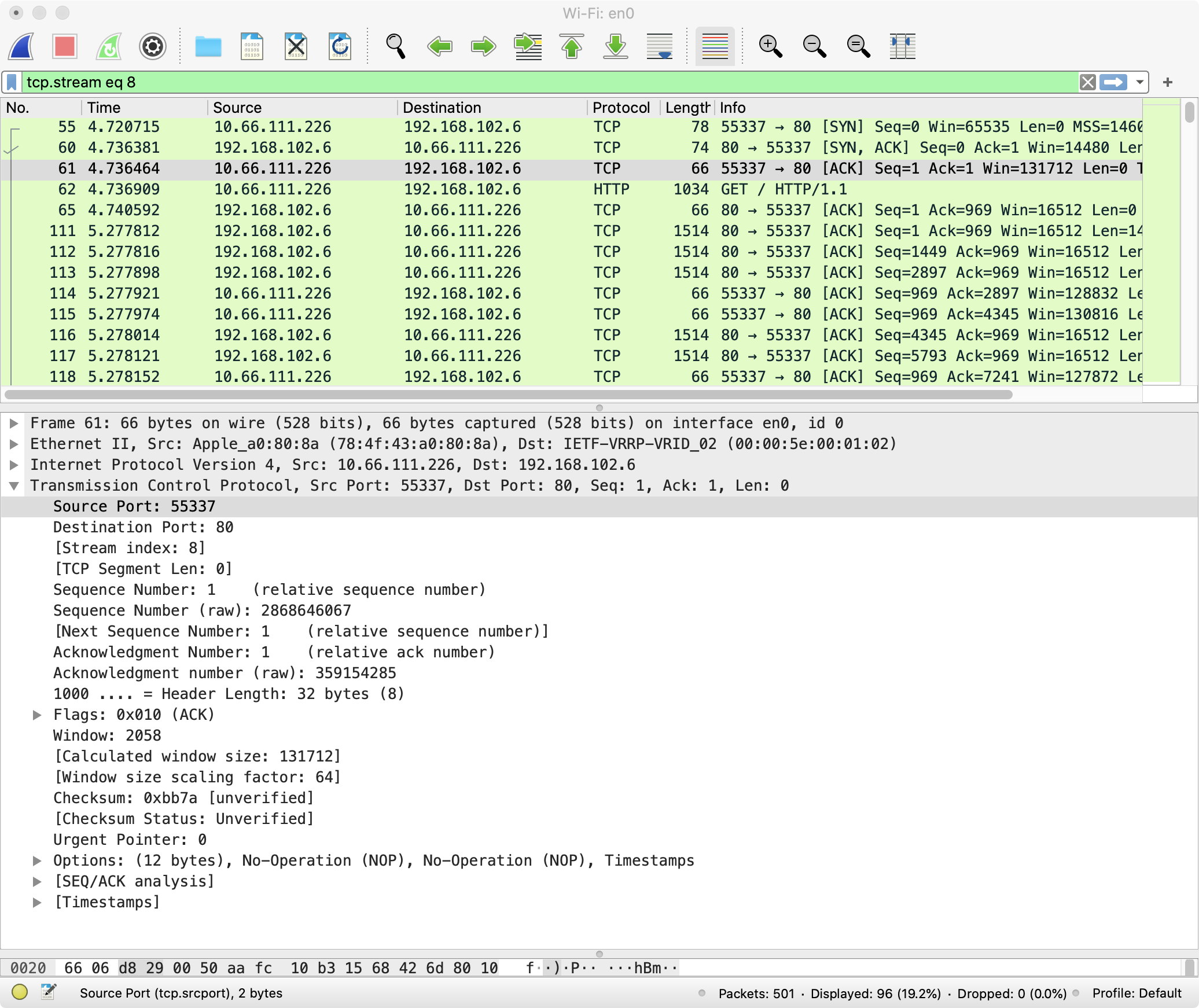The height and width of the screenshot is (1008, 1199).
Task: Toggle packet colorization rules button
Action: point(715,46)
